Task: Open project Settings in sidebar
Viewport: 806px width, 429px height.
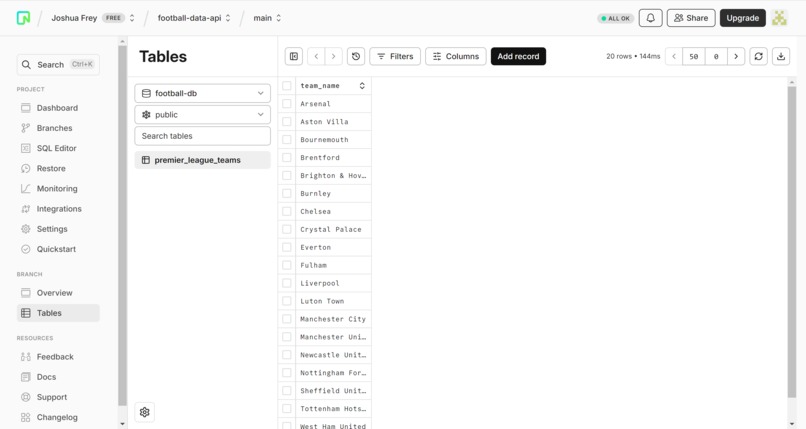Action: (58, 229)
